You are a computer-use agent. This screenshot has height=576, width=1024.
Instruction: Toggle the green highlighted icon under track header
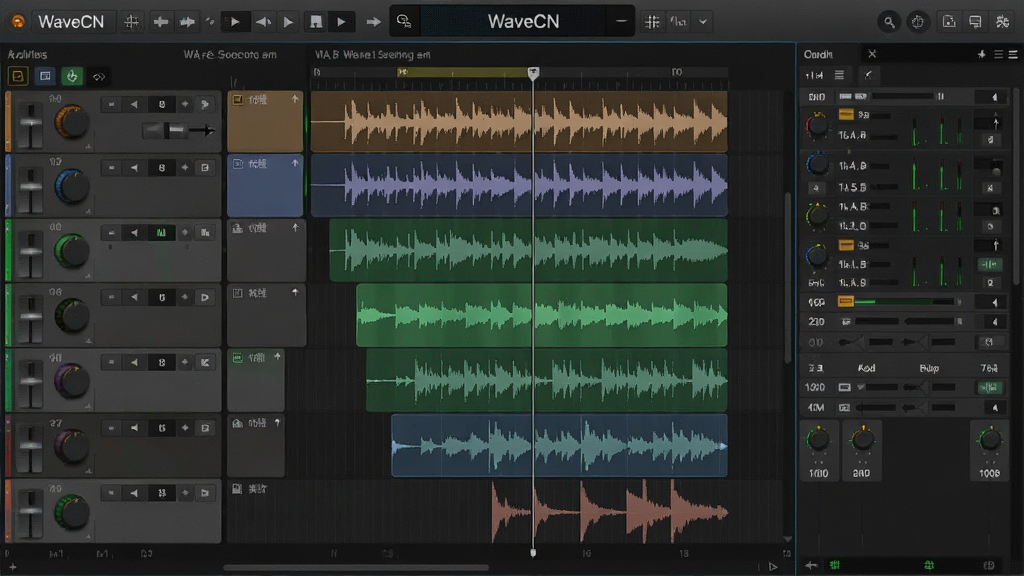point(72,76)
